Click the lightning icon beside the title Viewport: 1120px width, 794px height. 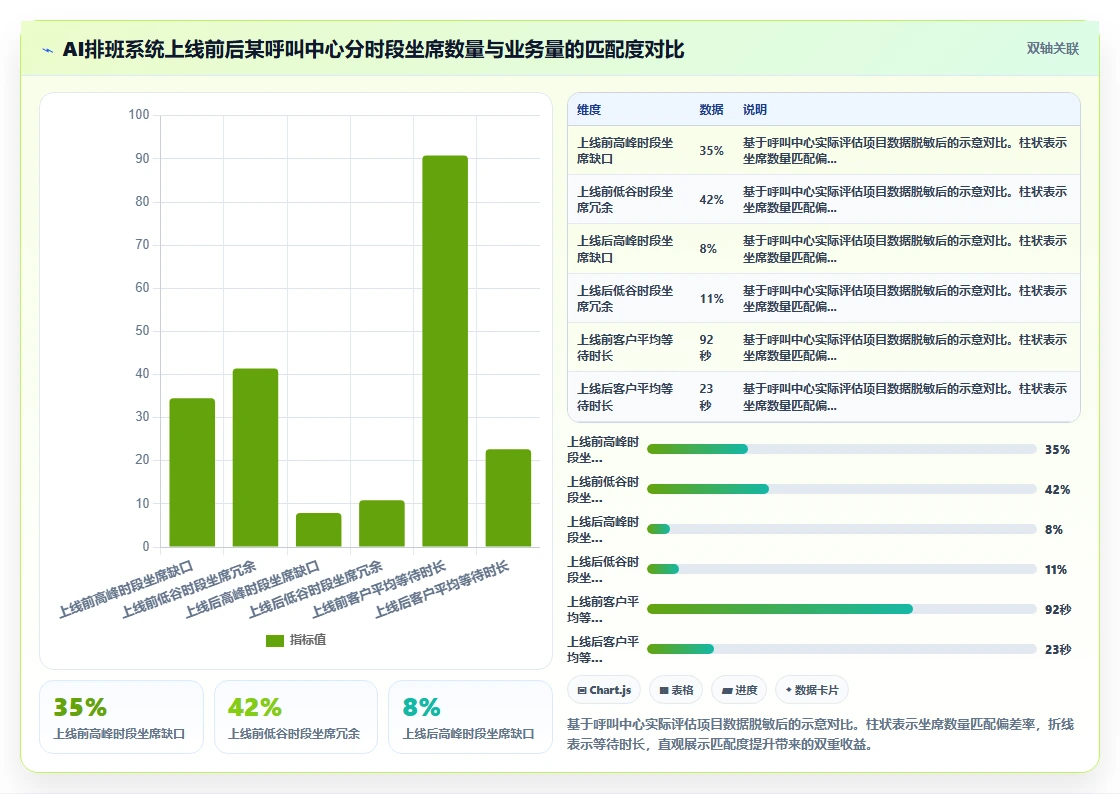coord(48,50)
